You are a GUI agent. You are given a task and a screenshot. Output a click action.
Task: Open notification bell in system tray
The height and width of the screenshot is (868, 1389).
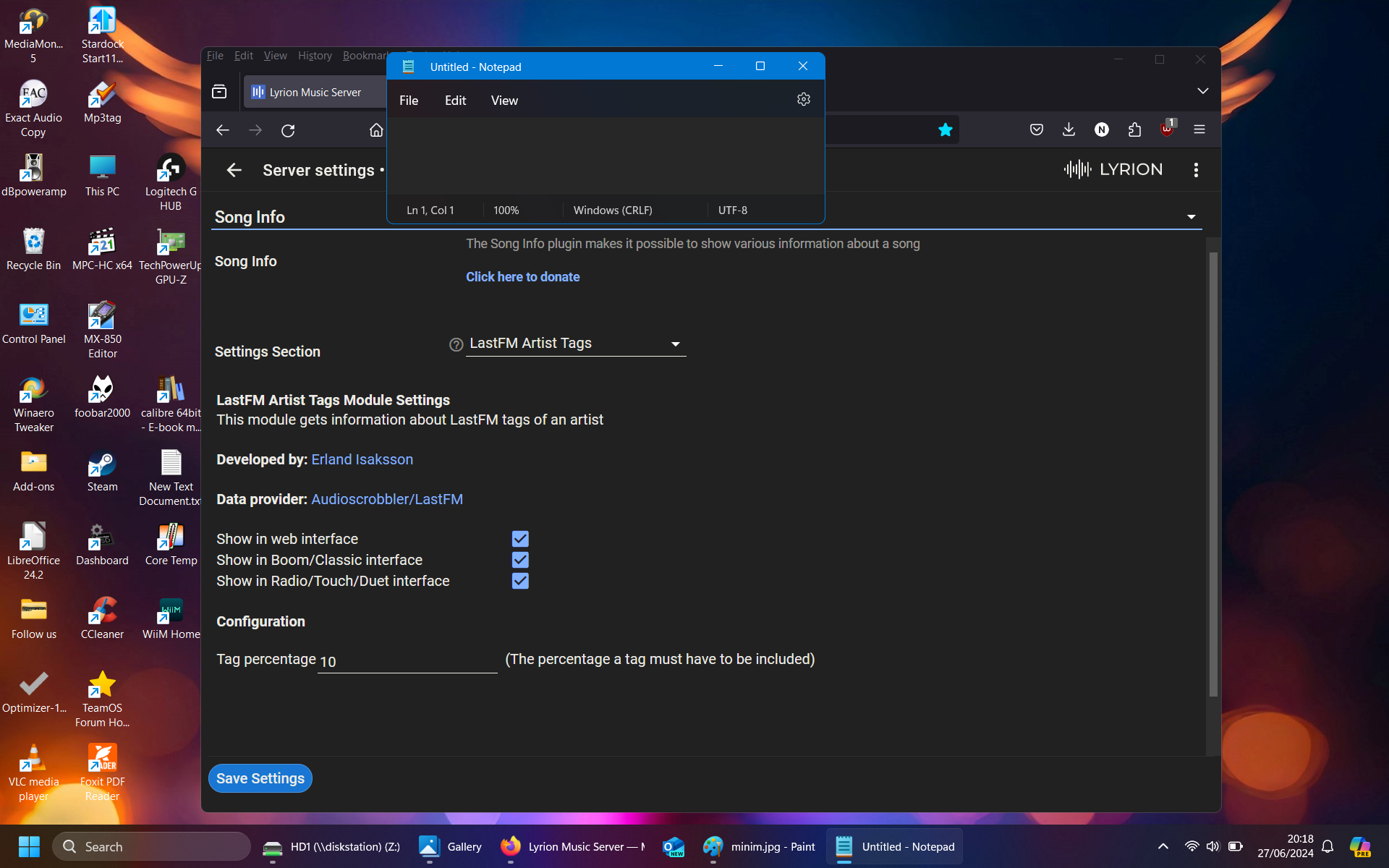click(x=1328, y=846)
